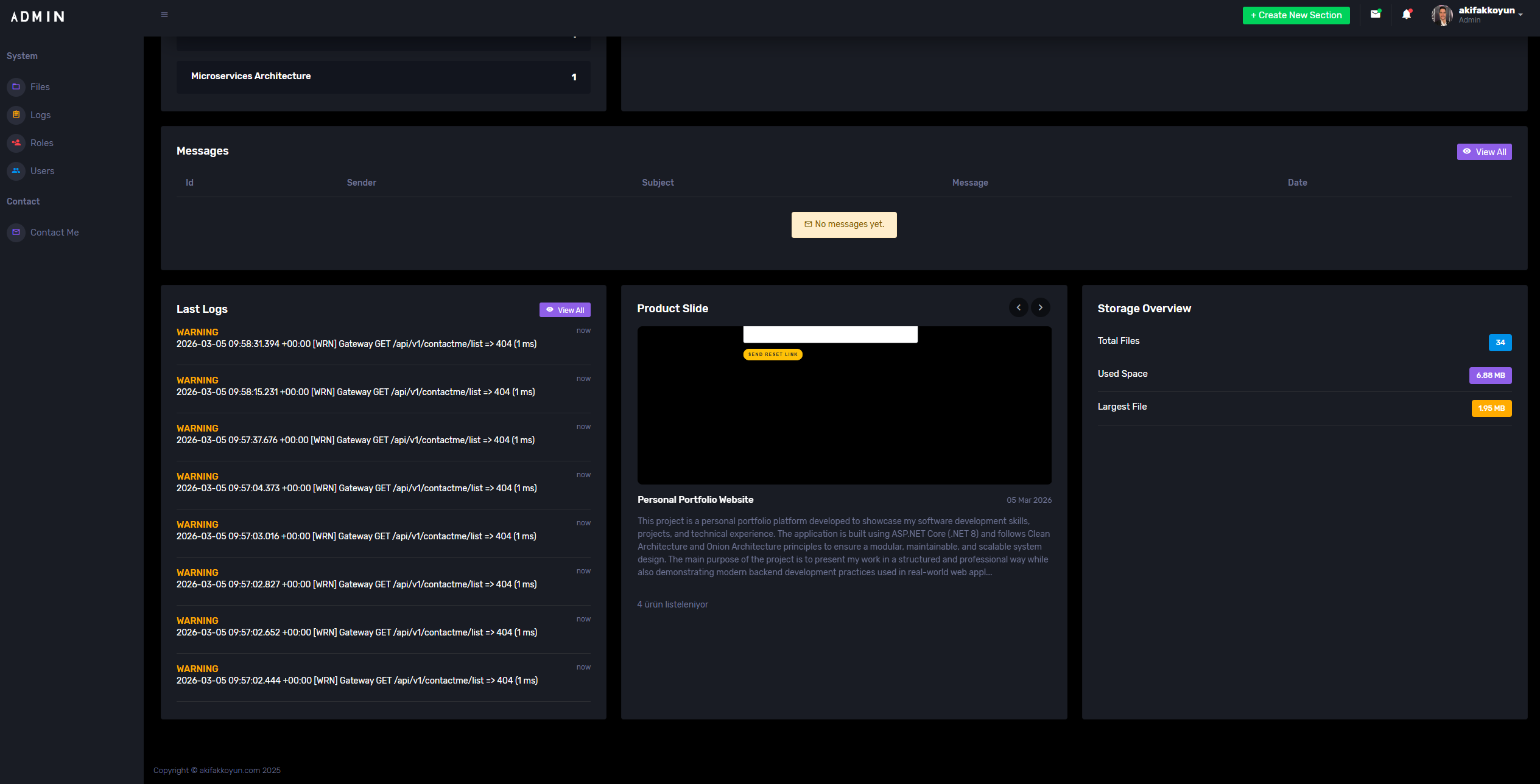The image size is (1540, 784).
Task: Select the Microservices Architecture row
Action: 383,77
